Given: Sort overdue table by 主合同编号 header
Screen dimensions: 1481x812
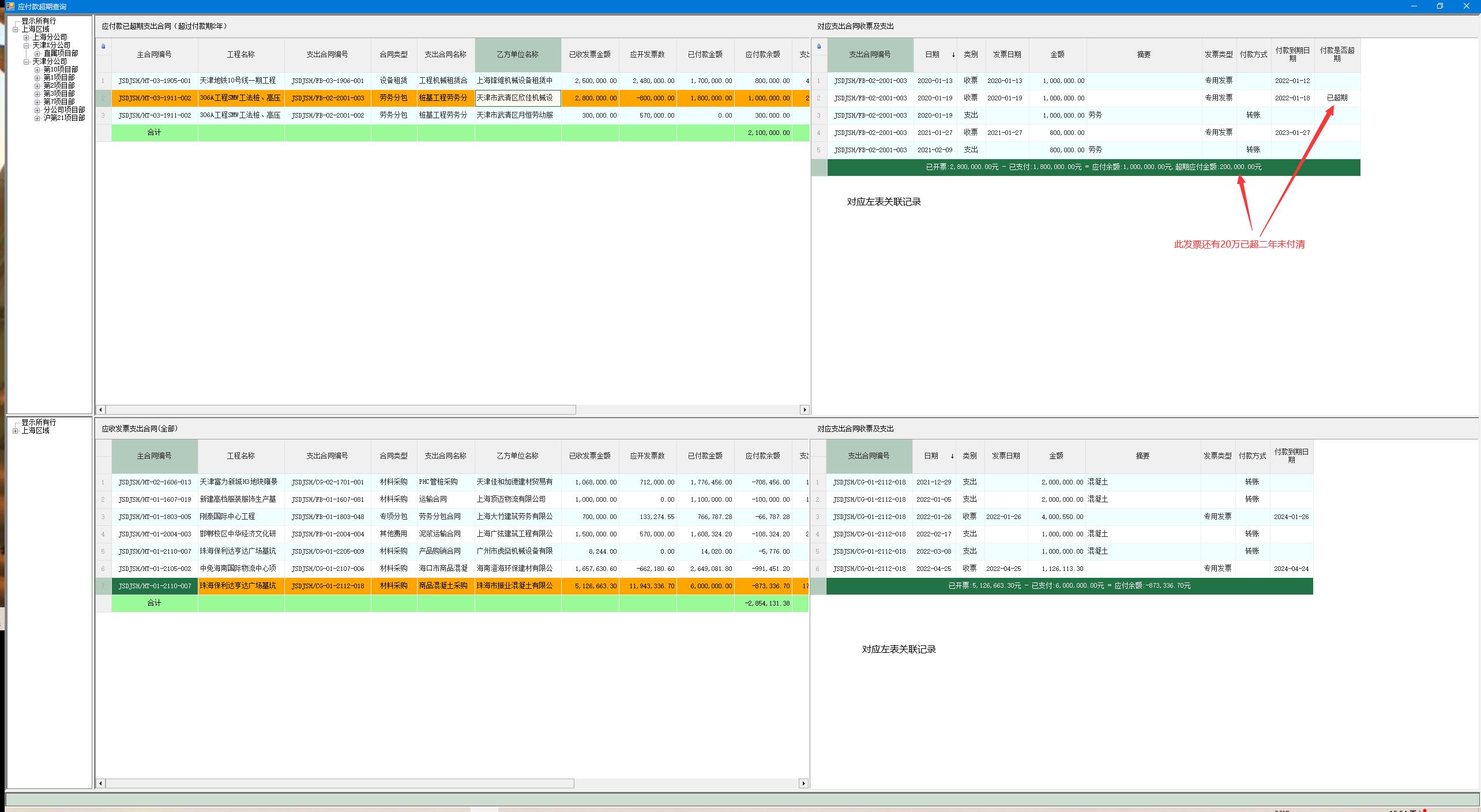Looking at the screenshot, I should tap(155, 55).
